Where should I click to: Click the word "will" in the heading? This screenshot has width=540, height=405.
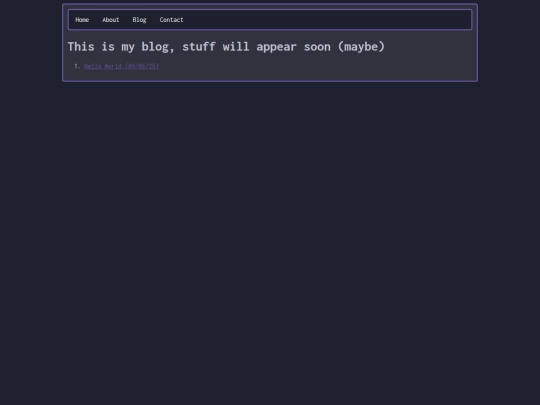click(x=236, y=46)
